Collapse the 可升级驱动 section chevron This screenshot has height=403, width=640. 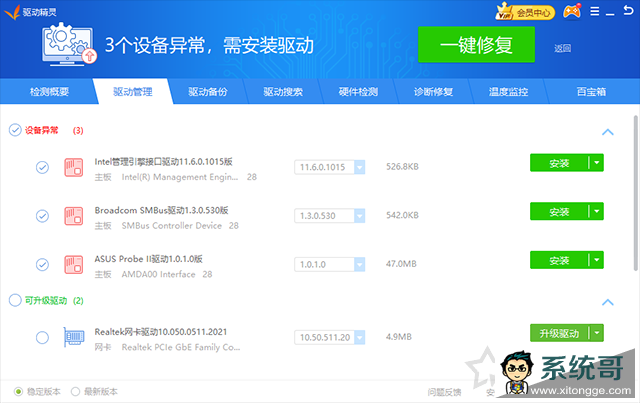[x=608, y=302]
